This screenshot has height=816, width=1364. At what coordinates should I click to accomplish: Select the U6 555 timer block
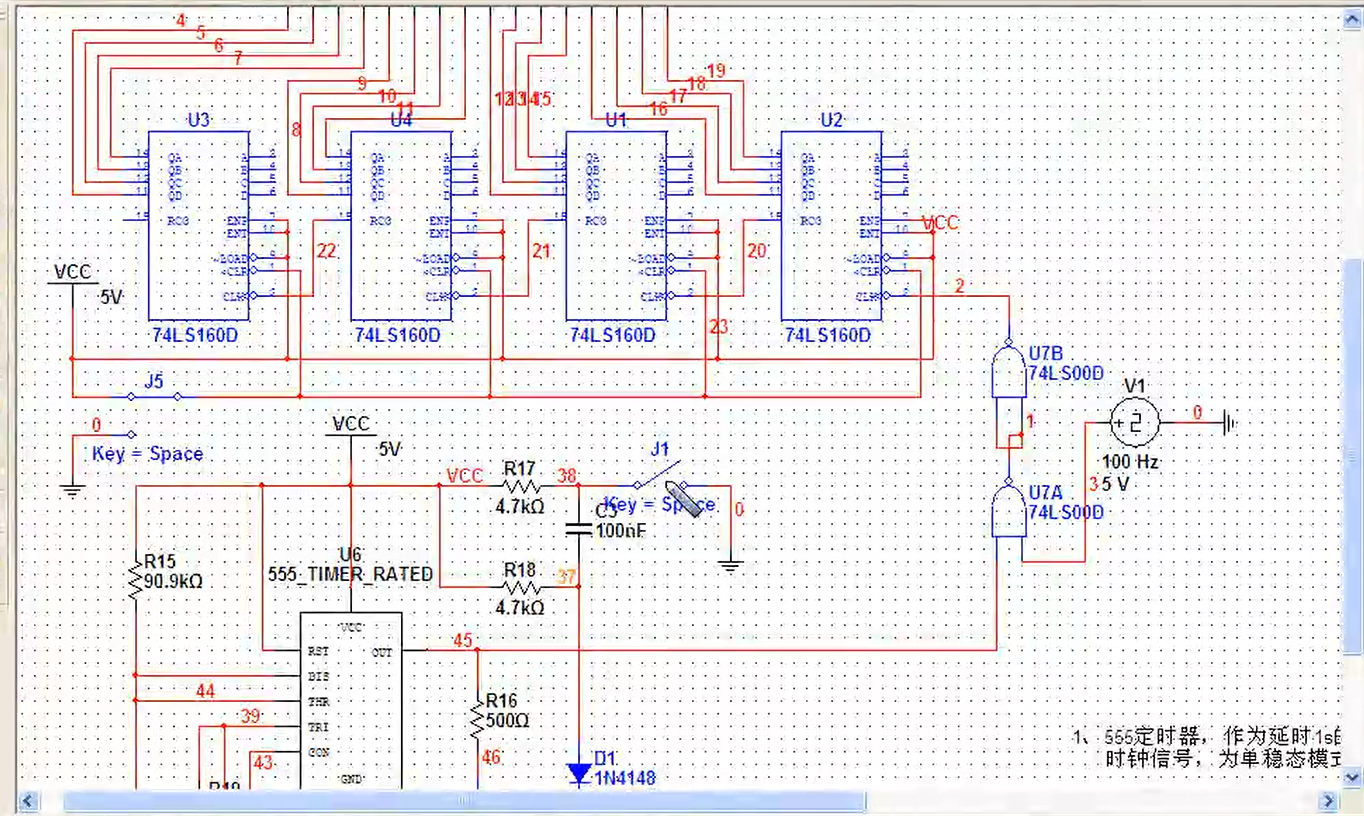(352, 701)
